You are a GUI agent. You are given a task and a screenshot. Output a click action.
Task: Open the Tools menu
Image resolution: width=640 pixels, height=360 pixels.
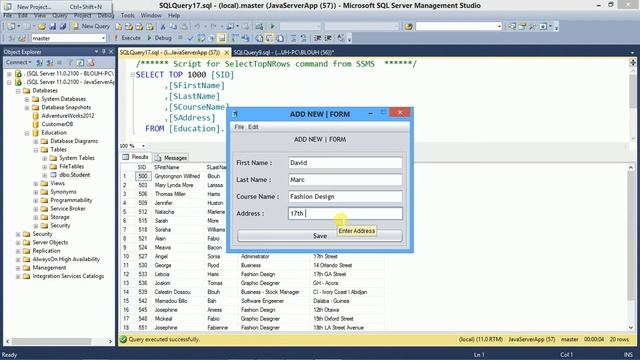127,15
